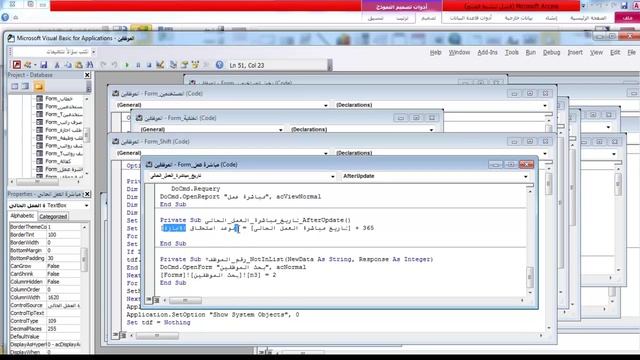The height and width of the screenshot is (360, 640).
Task: Click the View Object icon in Project panel
Action: coord(25,86)
